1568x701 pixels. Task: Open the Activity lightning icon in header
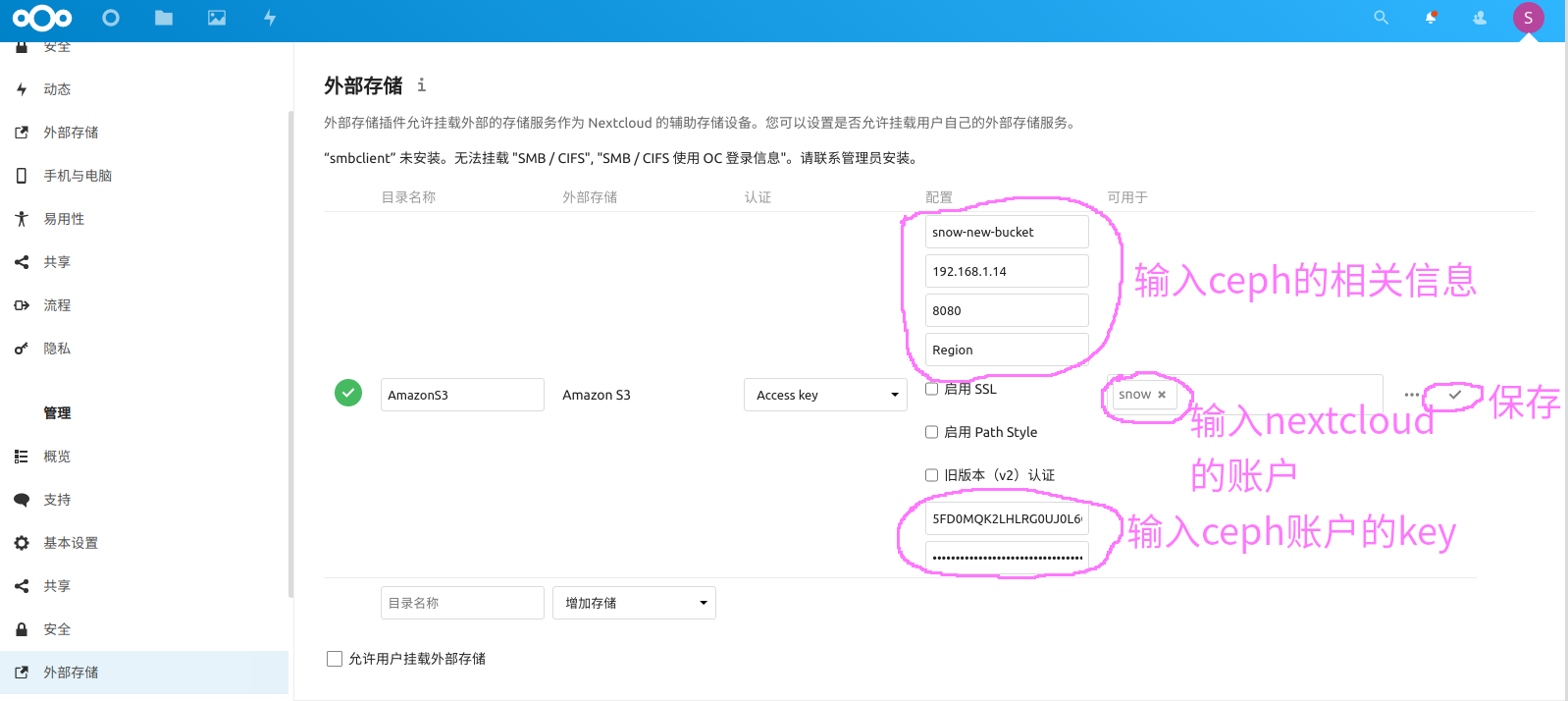point(270,18)
